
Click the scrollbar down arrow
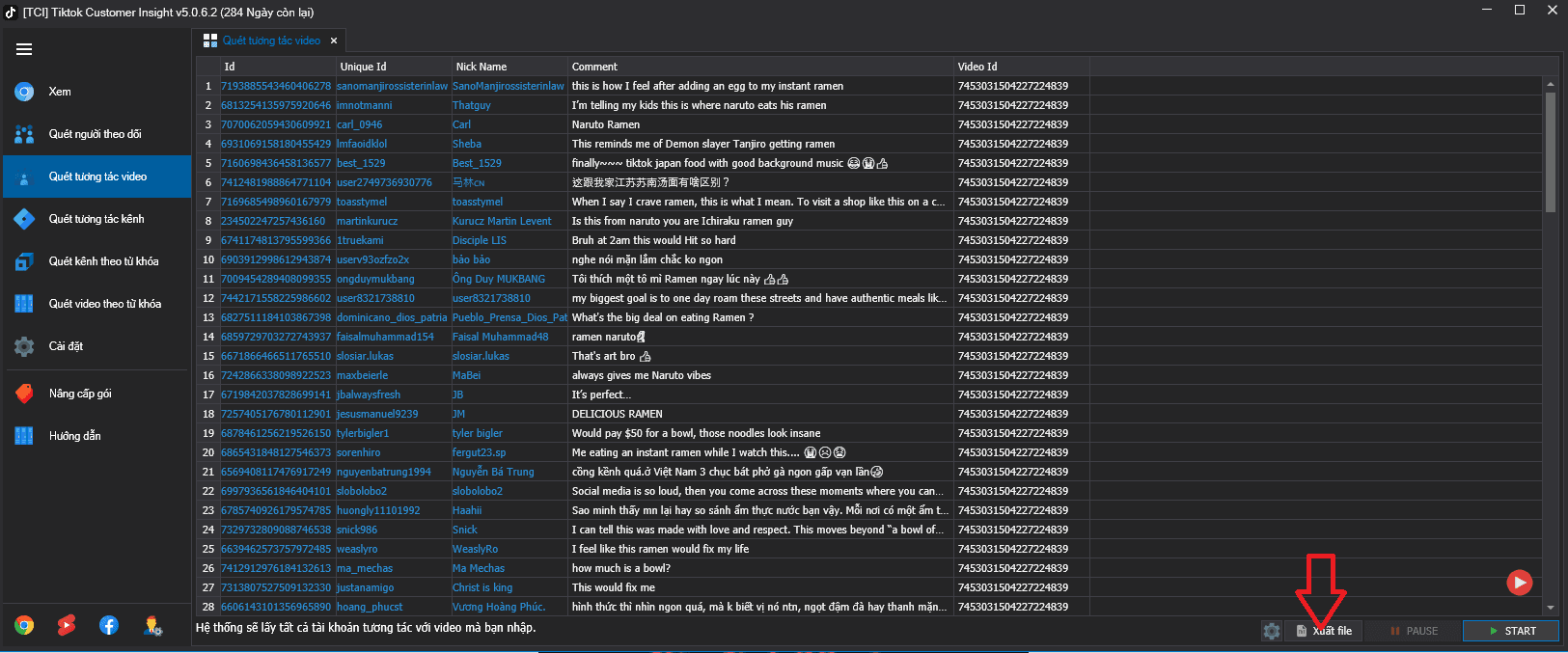point(1551,608)
